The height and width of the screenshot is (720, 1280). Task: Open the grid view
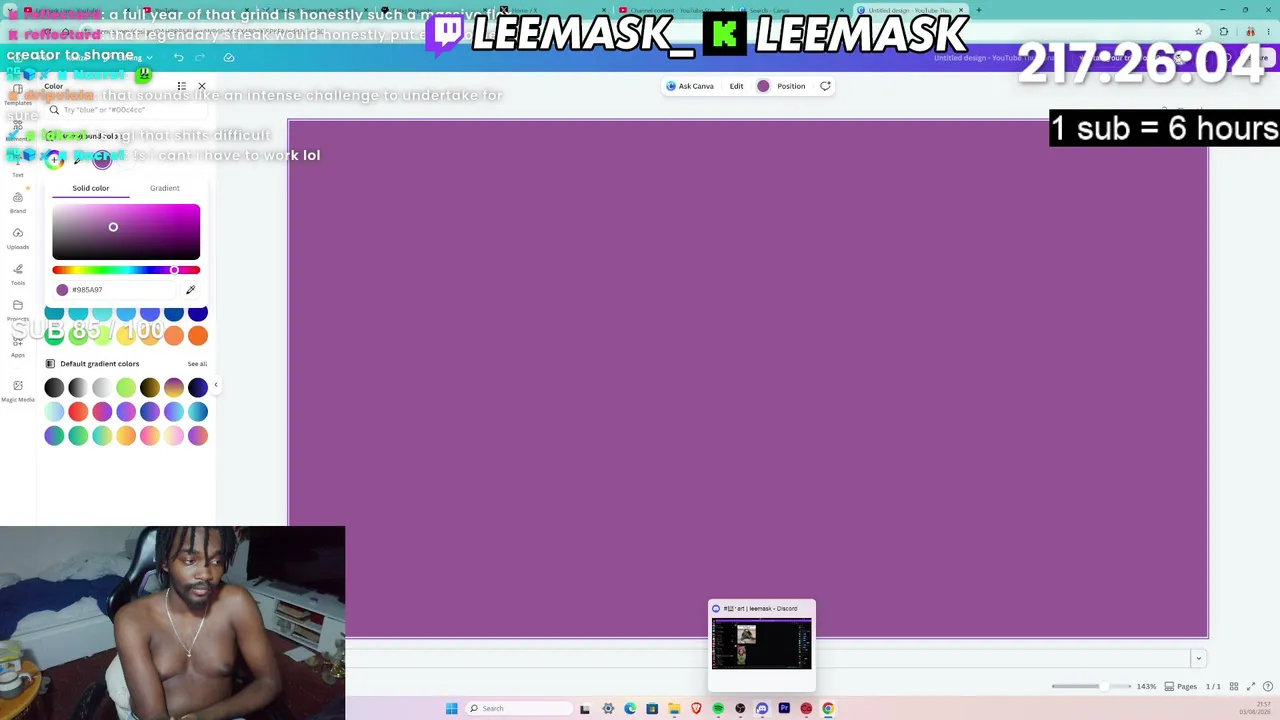coord(1234,687)
